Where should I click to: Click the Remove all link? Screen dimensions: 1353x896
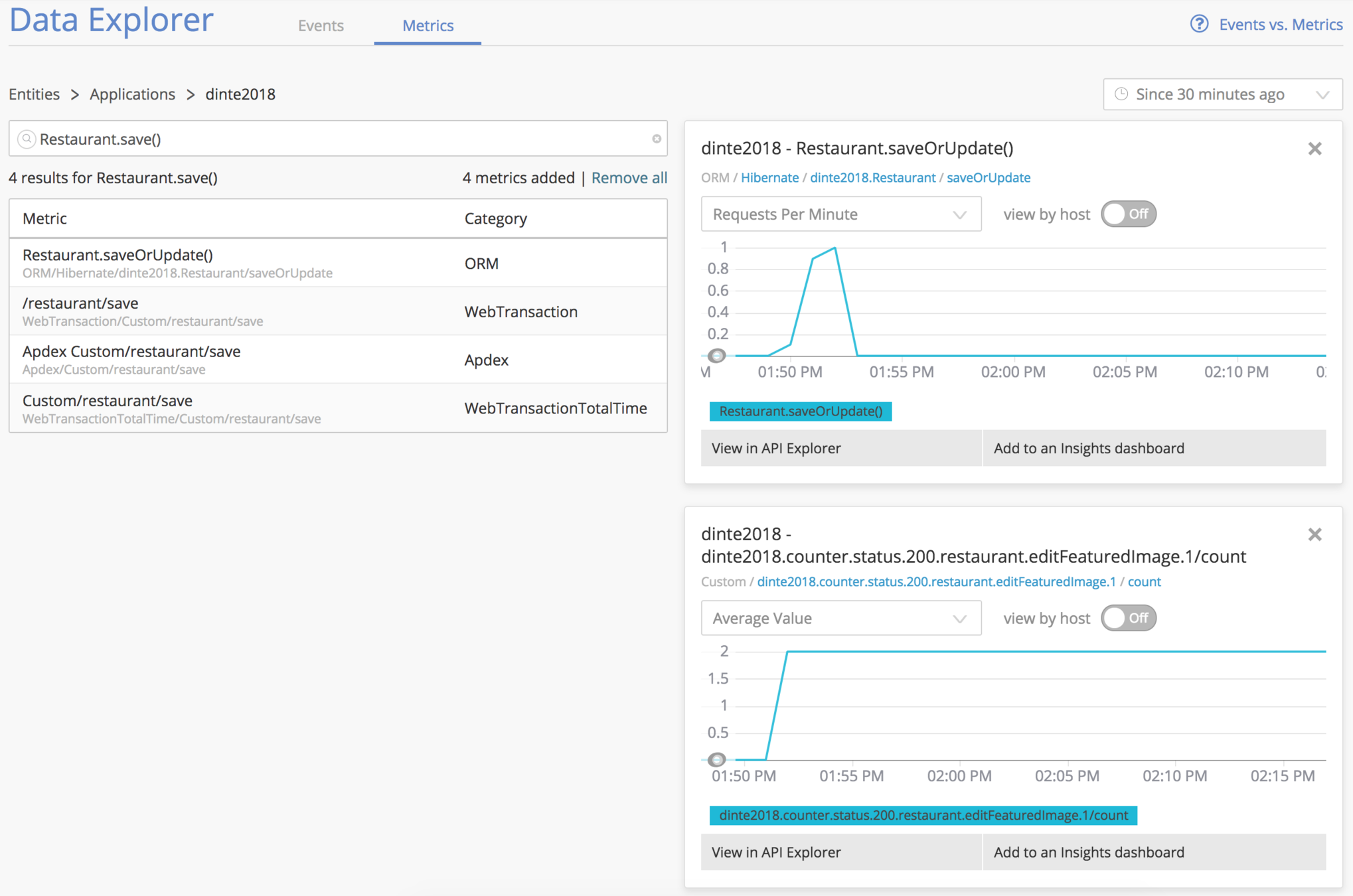pyautogui.click(x=629, y=178)
